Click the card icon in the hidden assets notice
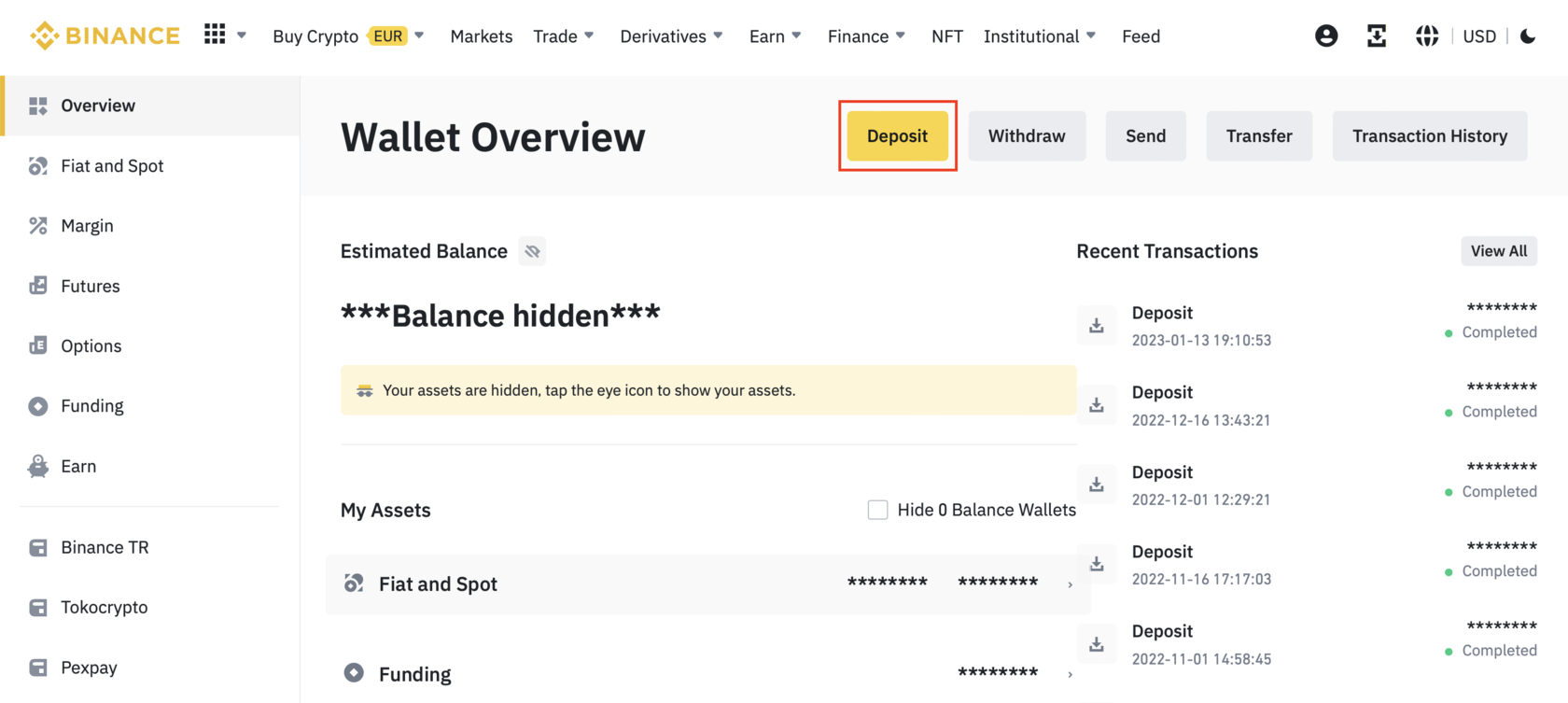 (365, 390)
